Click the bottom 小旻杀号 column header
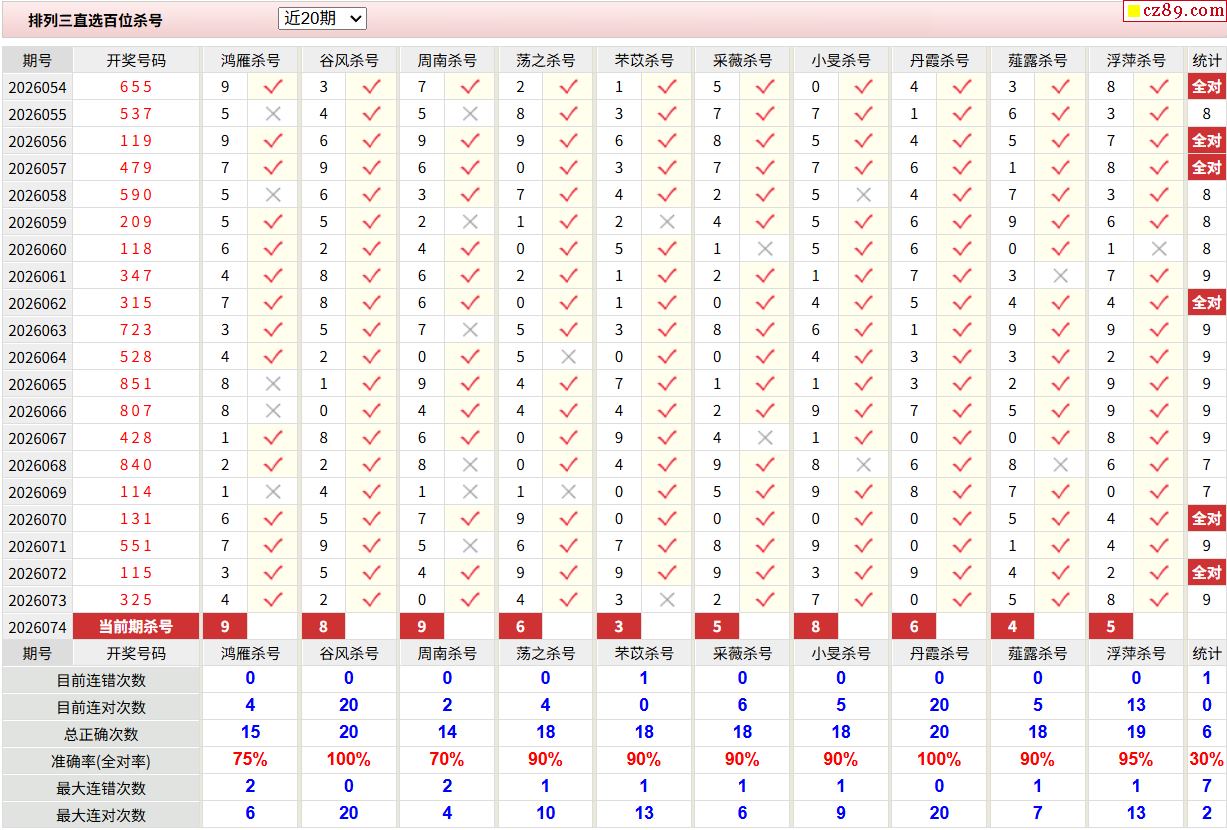The width and height of the screenshot is (1227, 830). click(841, 653)
